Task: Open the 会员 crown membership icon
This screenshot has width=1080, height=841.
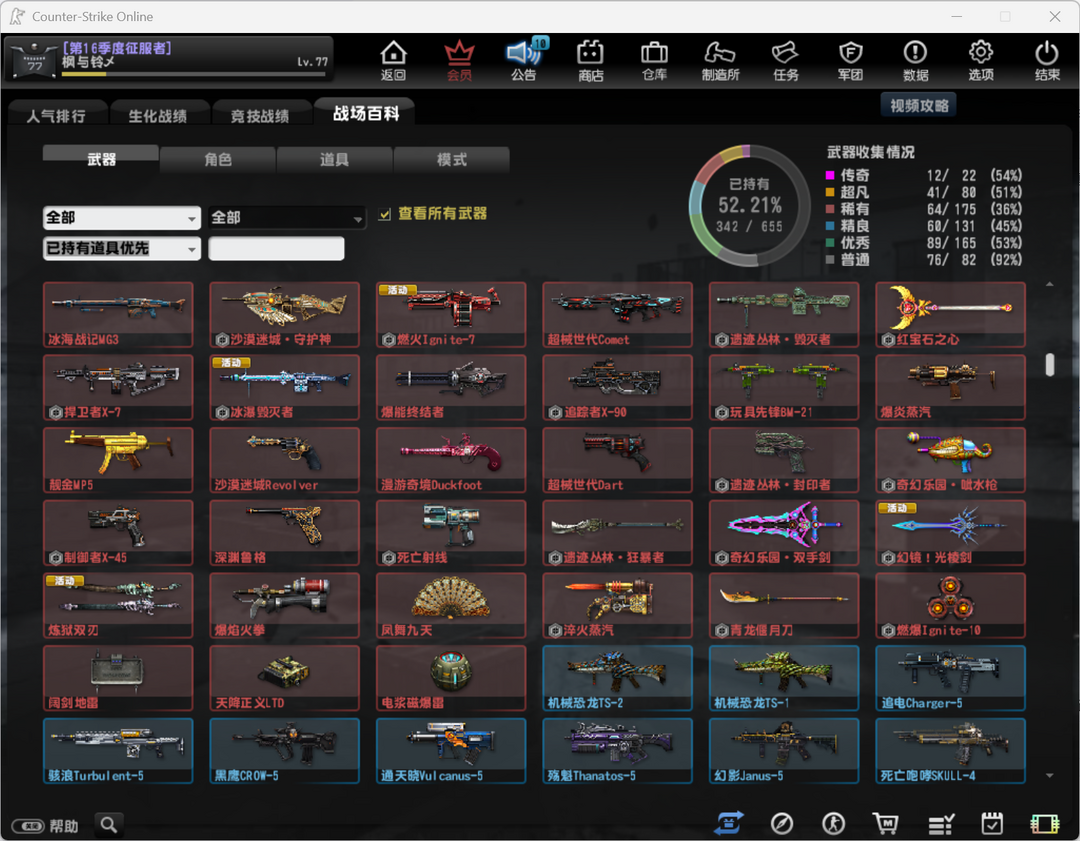Action: pyautogui.click(x=459, y=61)
